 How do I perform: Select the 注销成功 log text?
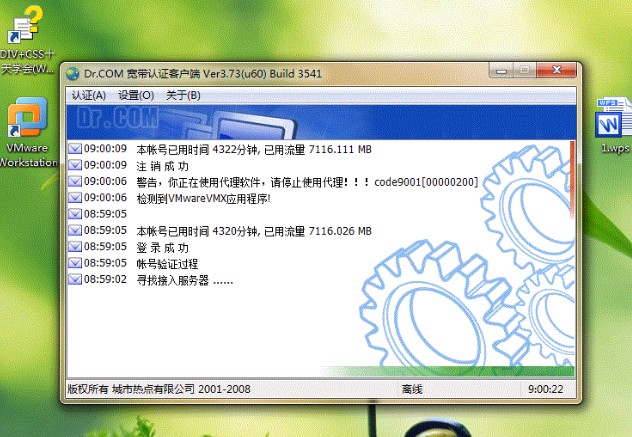162,166
